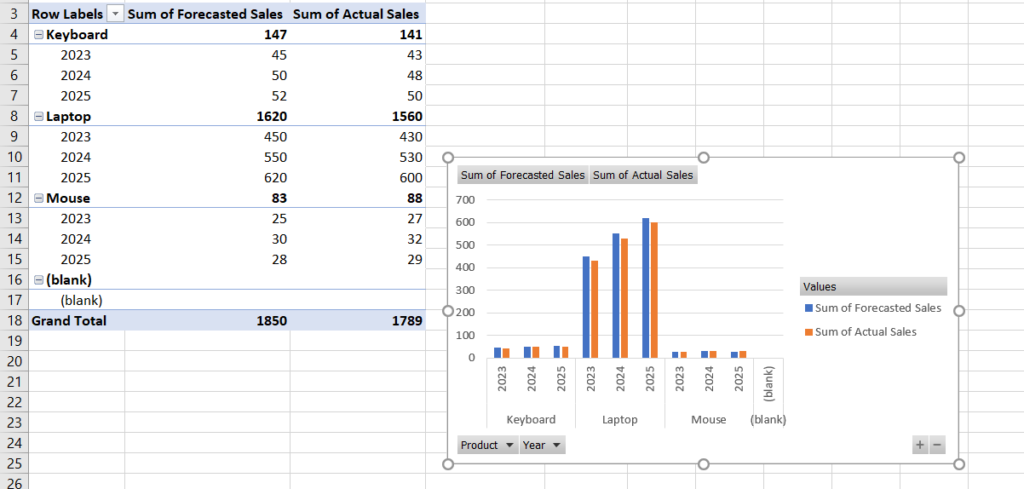Select the Laptop actual total 1560 cell
This screenshot has height=489, width=1024.
coord(358,116)
